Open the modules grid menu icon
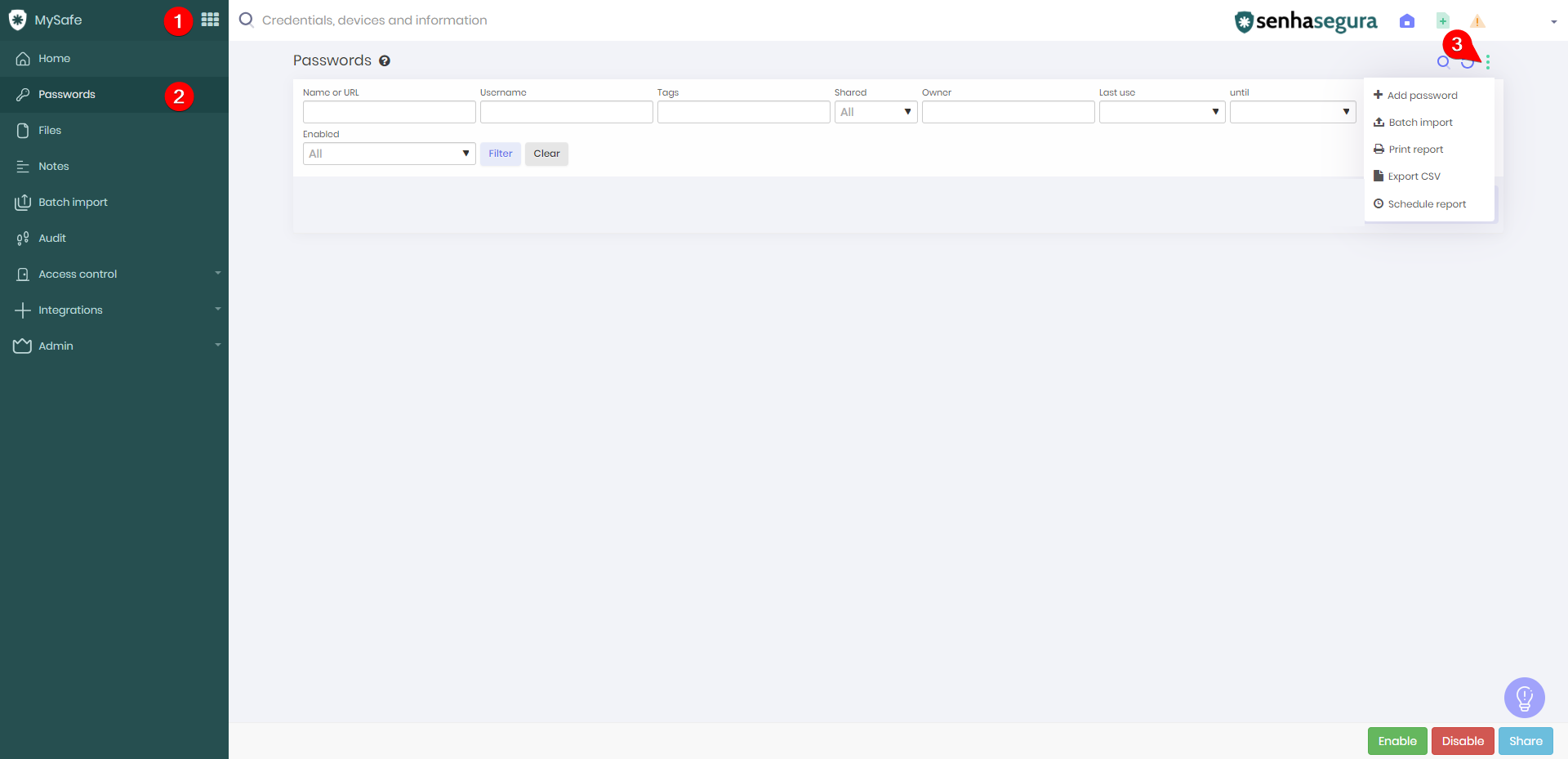1568x759 pixels. click(x=210, y=19)
